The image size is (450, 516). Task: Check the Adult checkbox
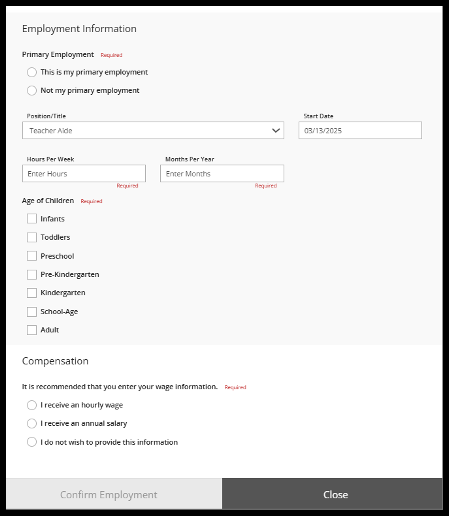pos(32,330)
